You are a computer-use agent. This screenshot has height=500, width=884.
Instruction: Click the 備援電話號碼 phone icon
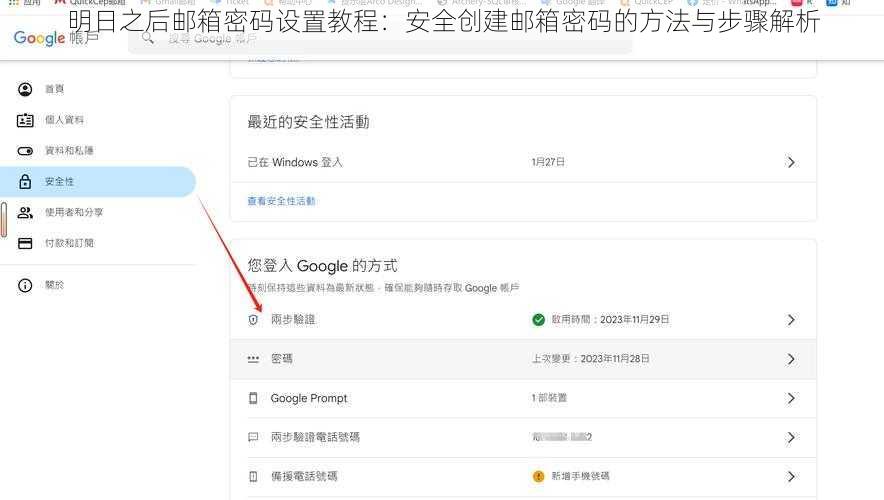(x=253, y=477)
